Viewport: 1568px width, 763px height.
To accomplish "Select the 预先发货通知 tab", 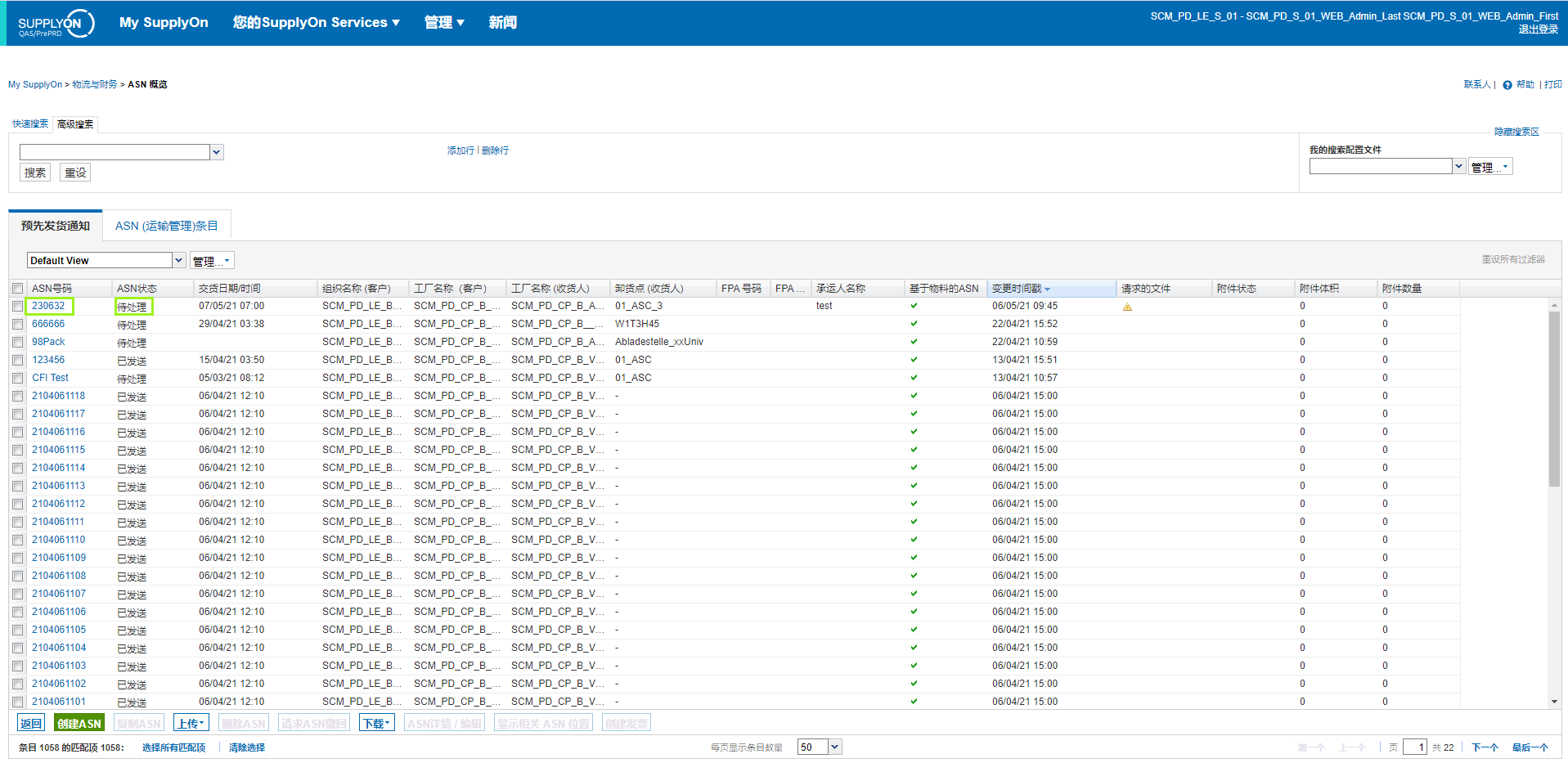I will coord(56,226).
